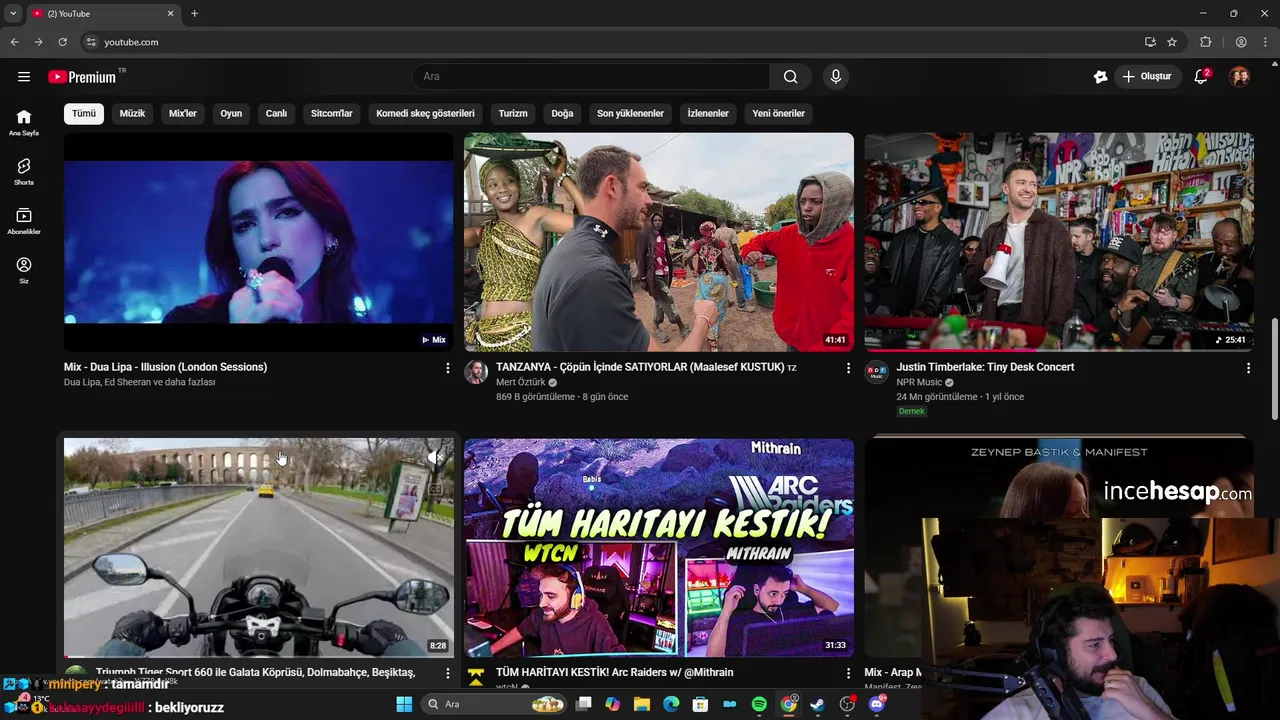Open Siz in the sidebar
The image size is (1280, 720).
pos(24,271)
